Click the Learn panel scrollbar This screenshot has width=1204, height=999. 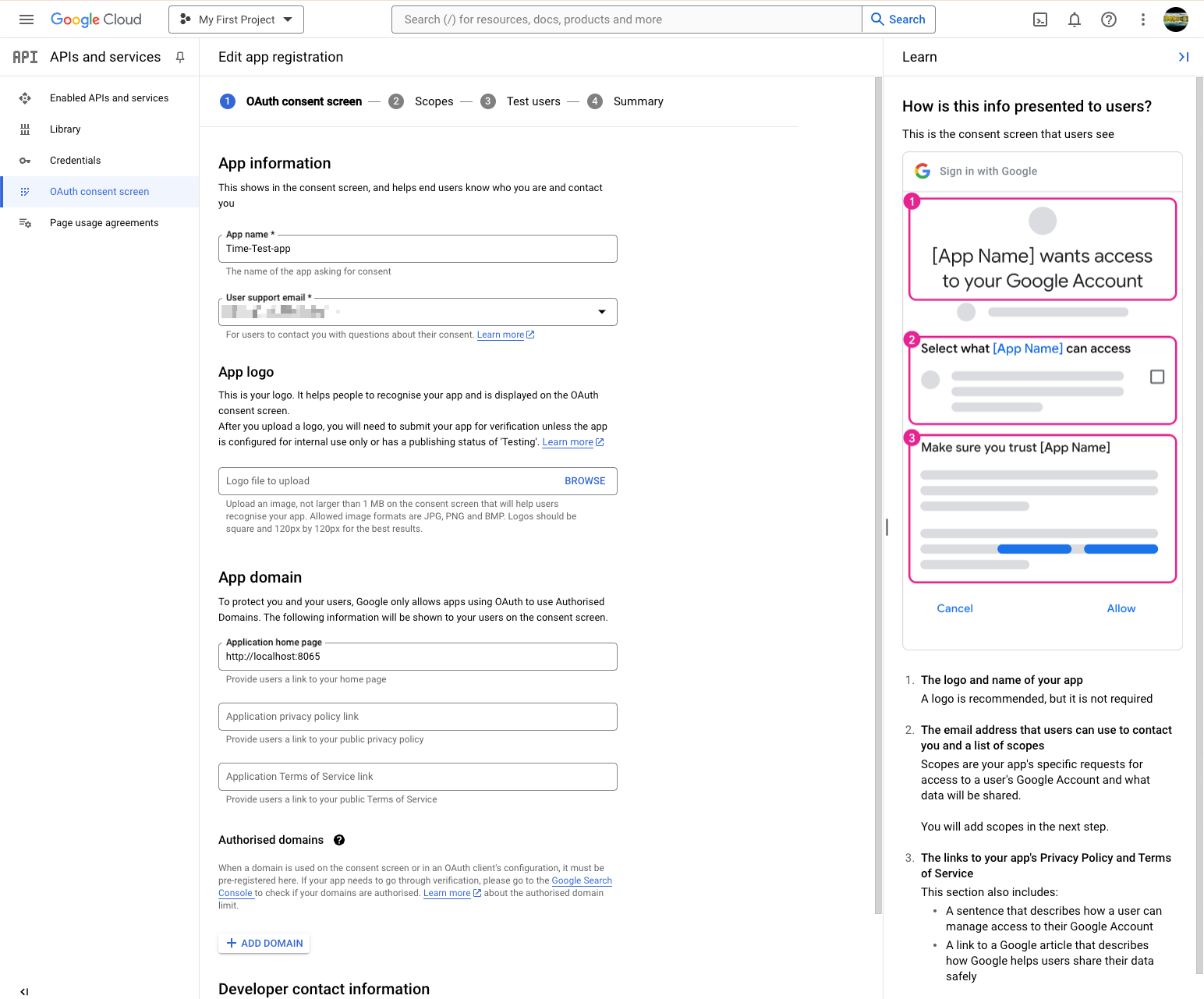coord(1199,526)
